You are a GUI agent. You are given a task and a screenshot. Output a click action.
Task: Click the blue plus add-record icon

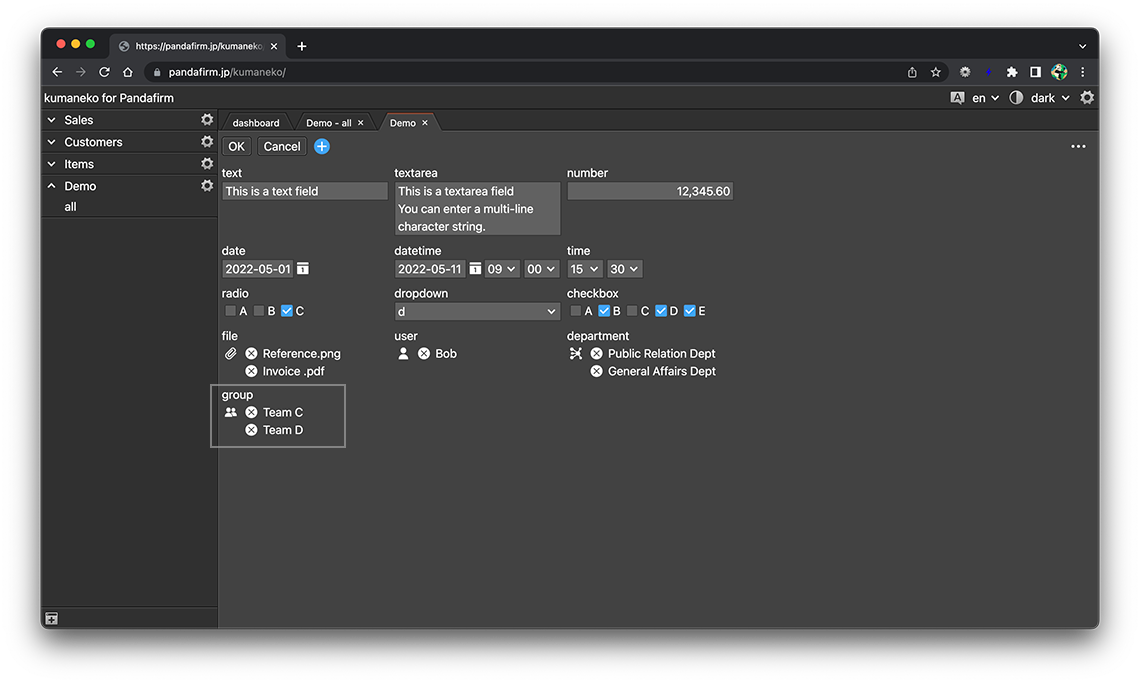coord(322,146)
